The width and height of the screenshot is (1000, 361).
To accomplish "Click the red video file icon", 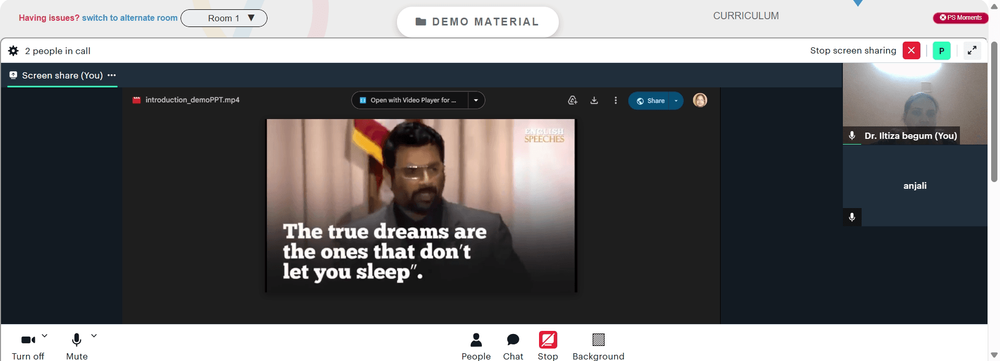I will click(136, 100).
